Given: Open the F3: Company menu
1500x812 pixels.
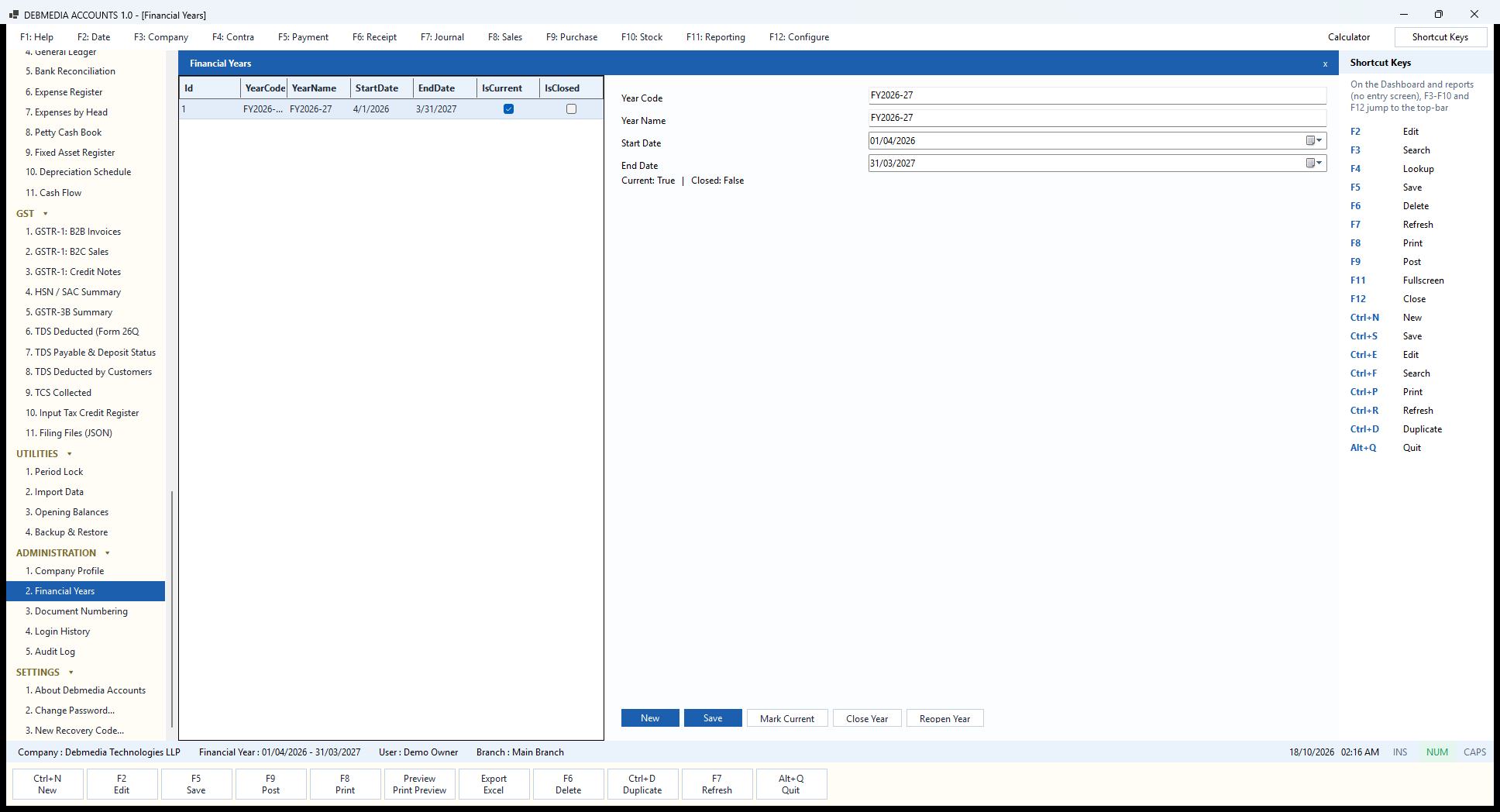Looking at the screenshot, I should coord(161,37).
